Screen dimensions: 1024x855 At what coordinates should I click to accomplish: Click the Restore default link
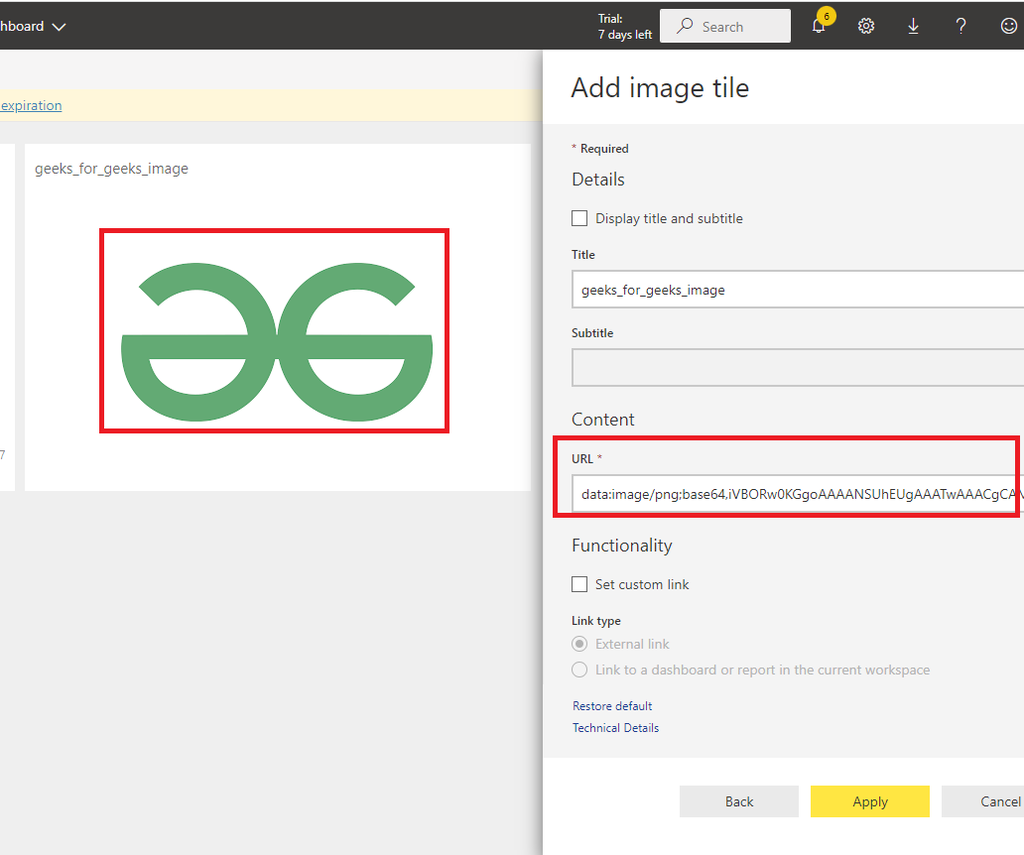pyautogui.click(x=612, y=706)
